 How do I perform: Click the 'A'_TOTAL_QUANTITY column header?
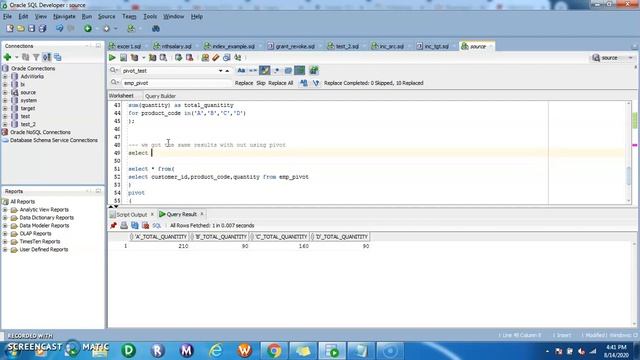[x=158, y=237]
